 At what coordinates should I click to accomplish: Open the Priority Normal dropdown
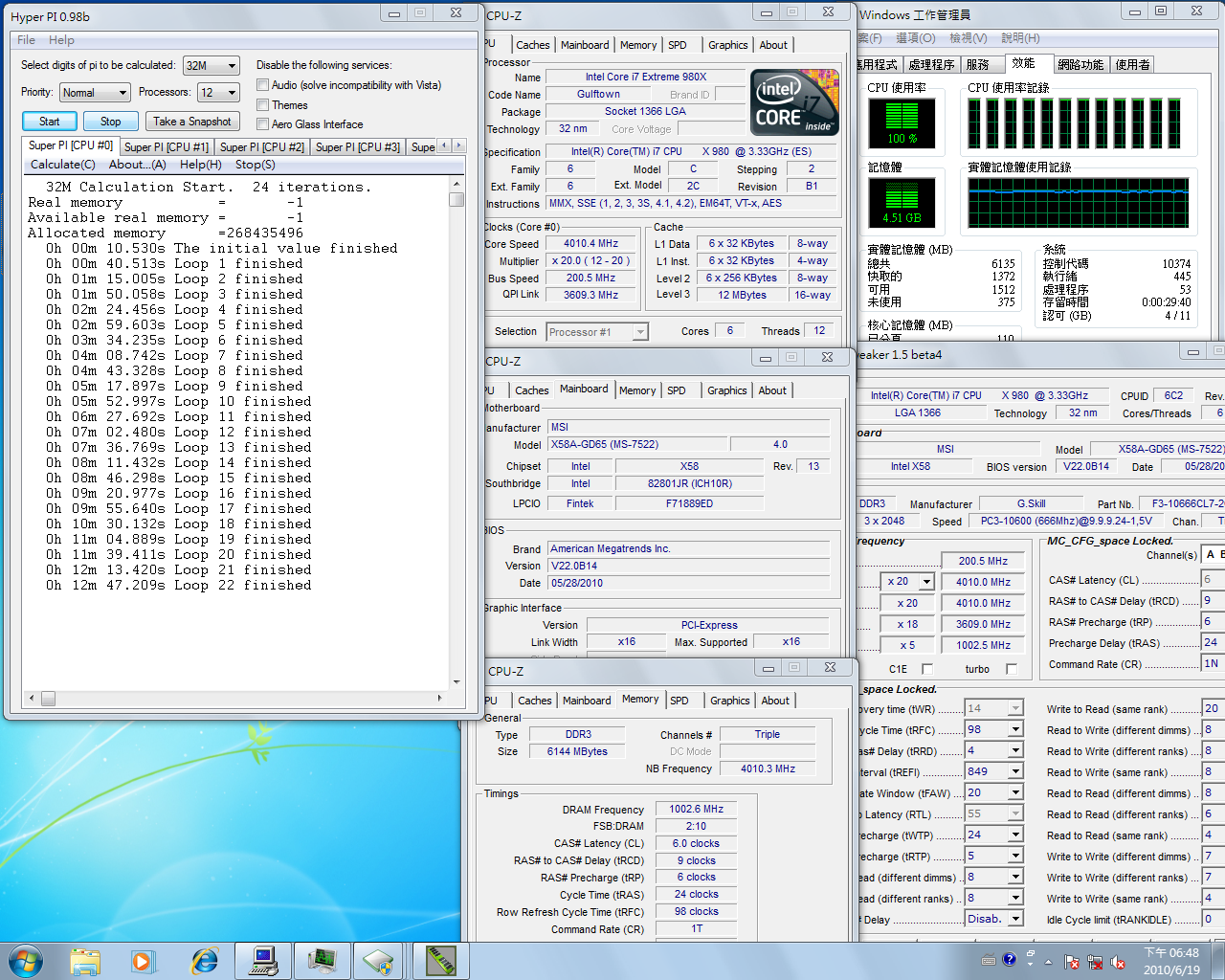(x=95, y=92)
